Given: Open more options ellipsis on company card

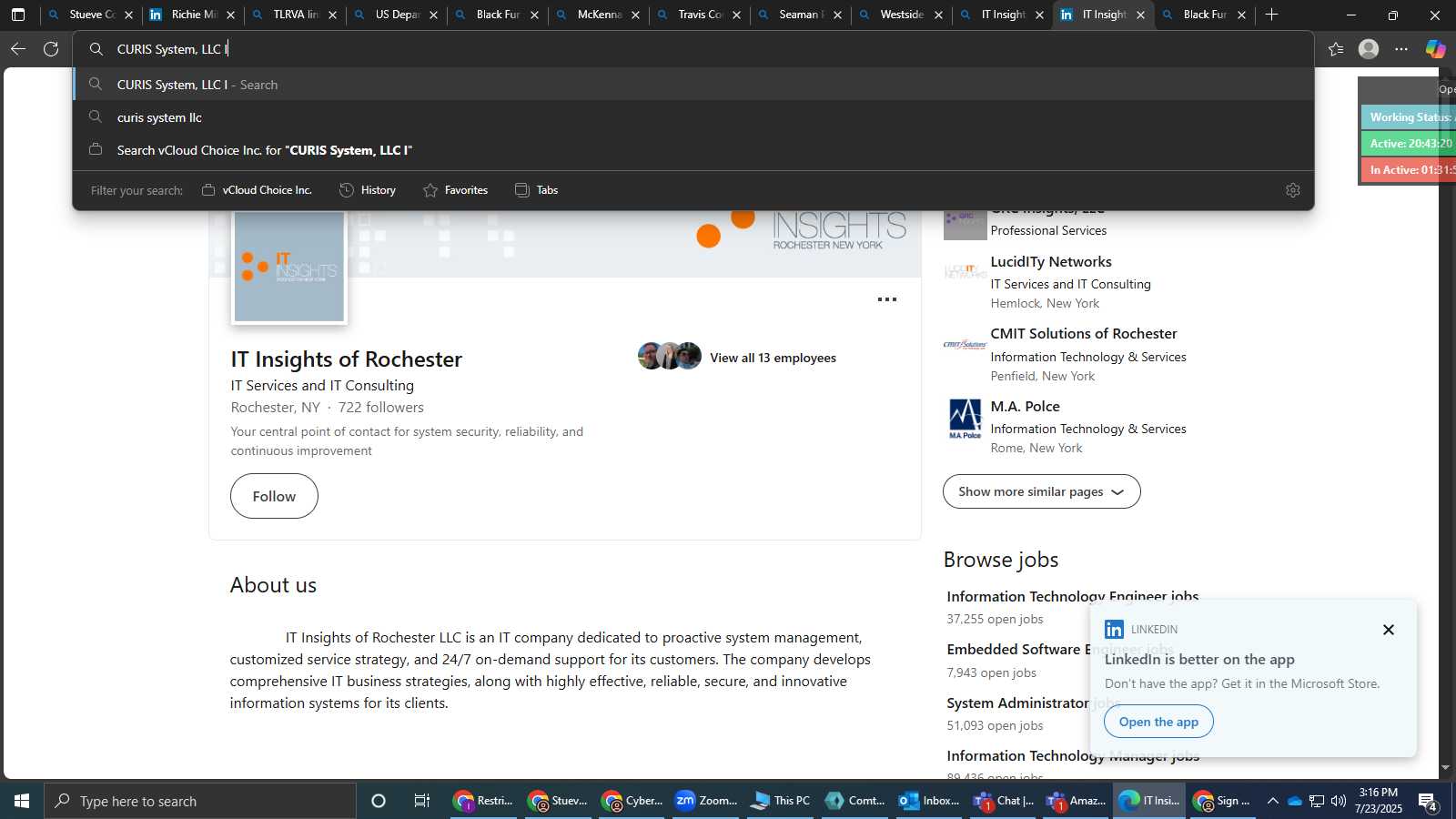Looking at the screenshot, I should 887,299.
